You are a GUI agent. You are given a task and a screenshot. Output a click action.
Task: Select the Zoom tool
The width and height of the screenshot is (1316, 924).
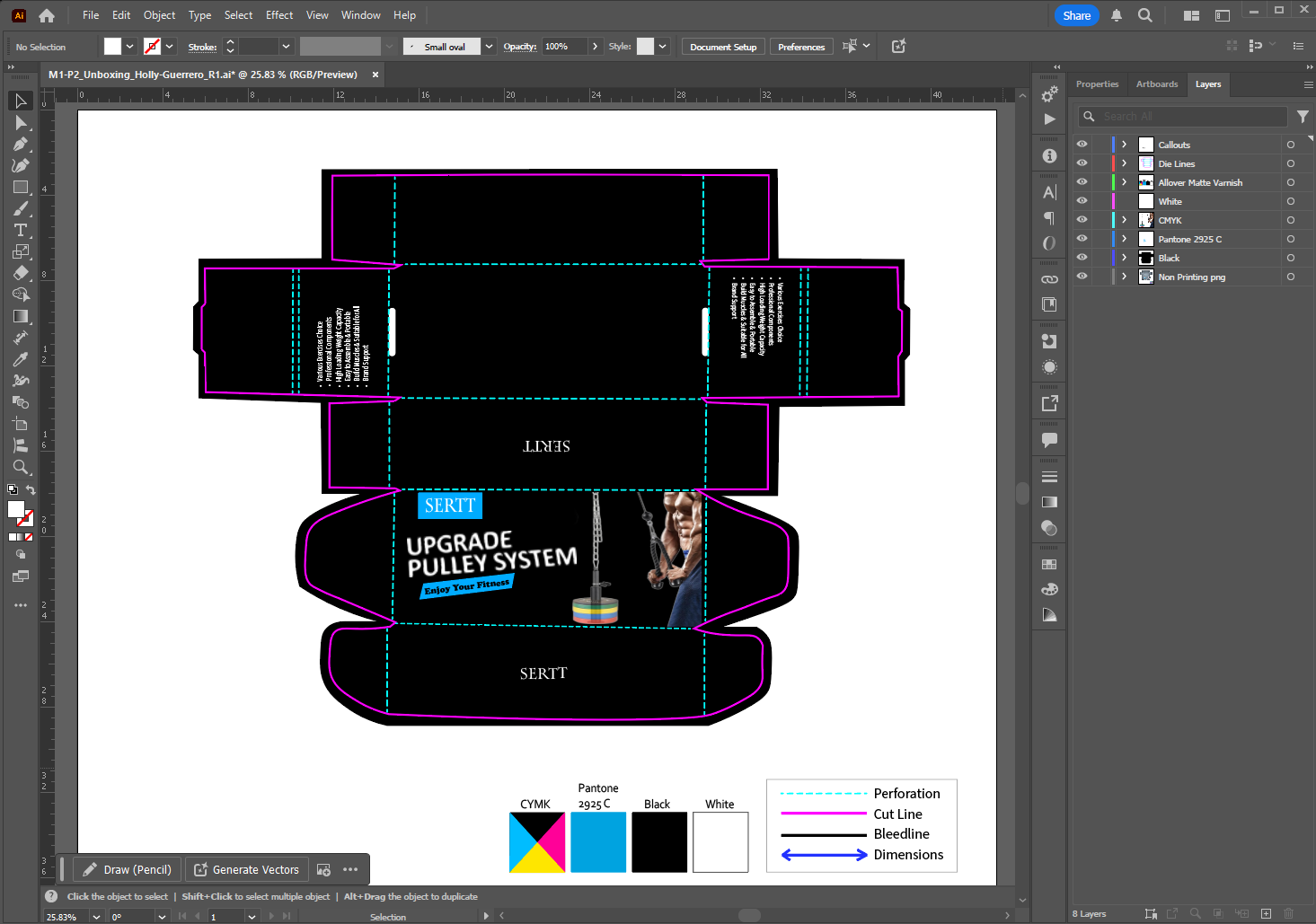[21, 467]
